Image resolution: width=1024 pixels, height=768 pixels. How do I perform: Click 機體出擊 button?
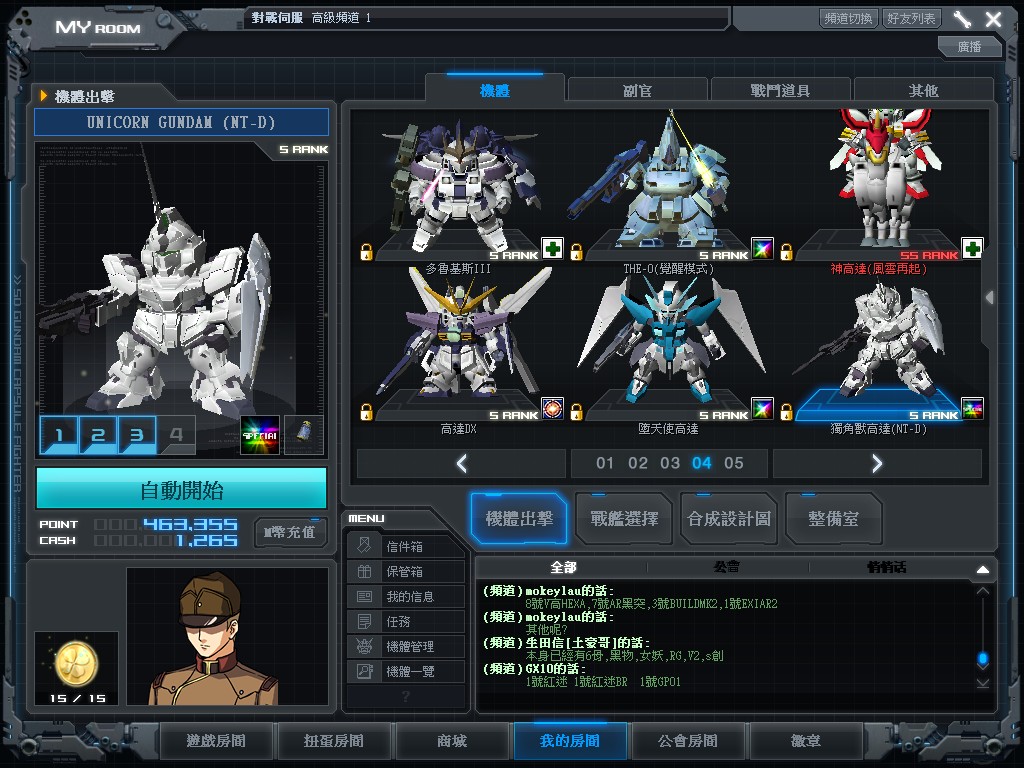click(519, 519)
